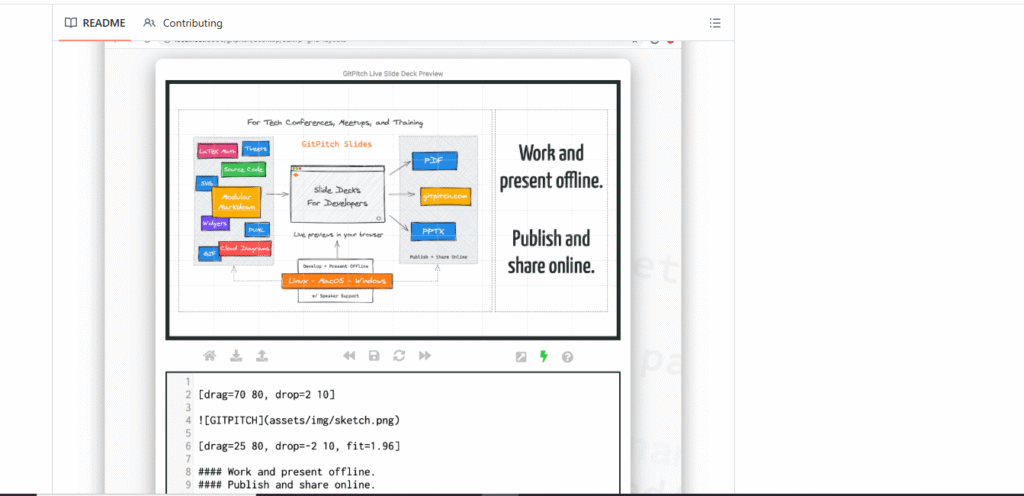
Task: Click the purple Widgets box in diagram
Action: click(215, 223)
